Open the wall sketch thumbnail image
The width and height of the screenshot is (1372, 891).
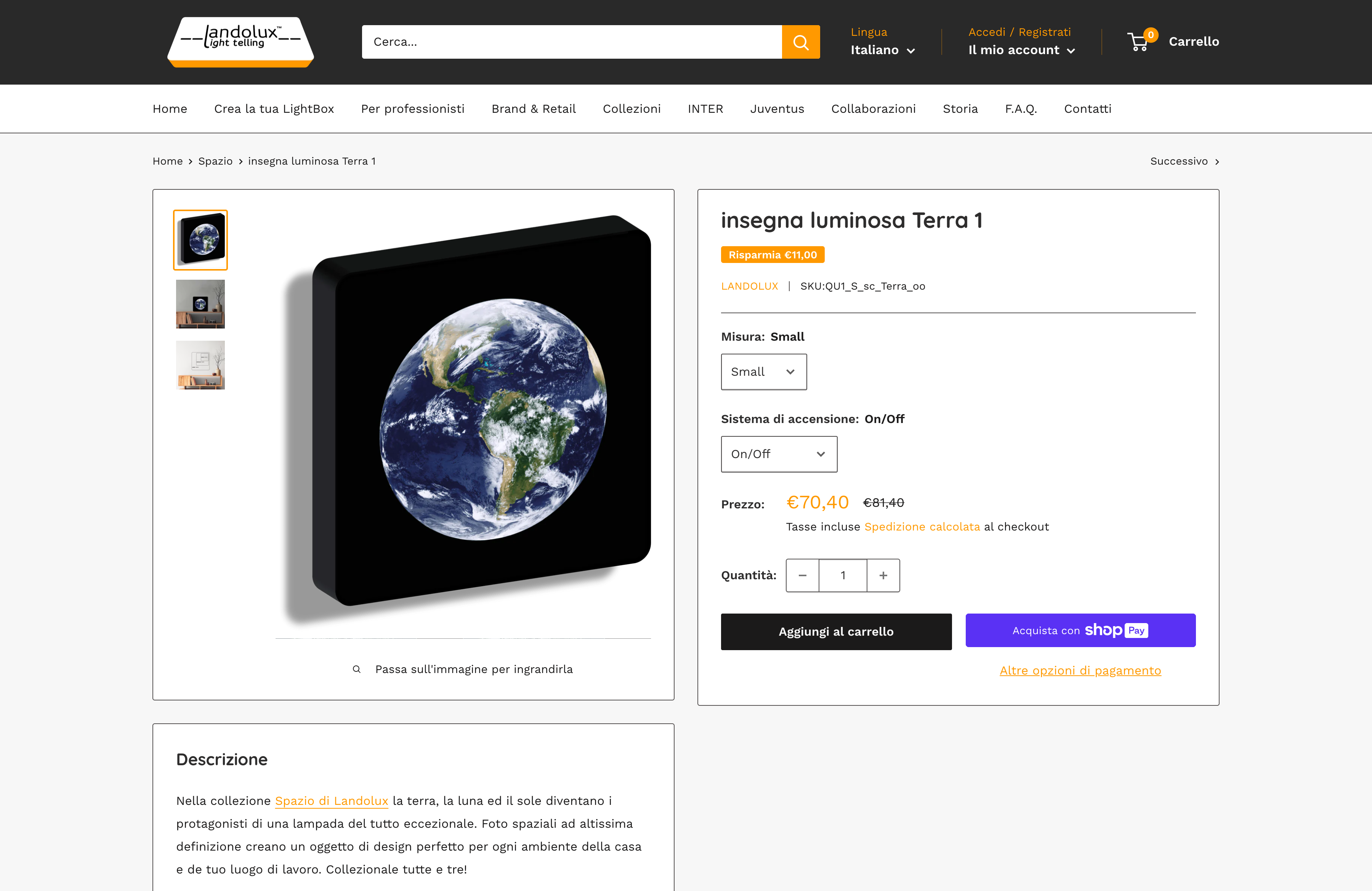[x=200, y=365]
